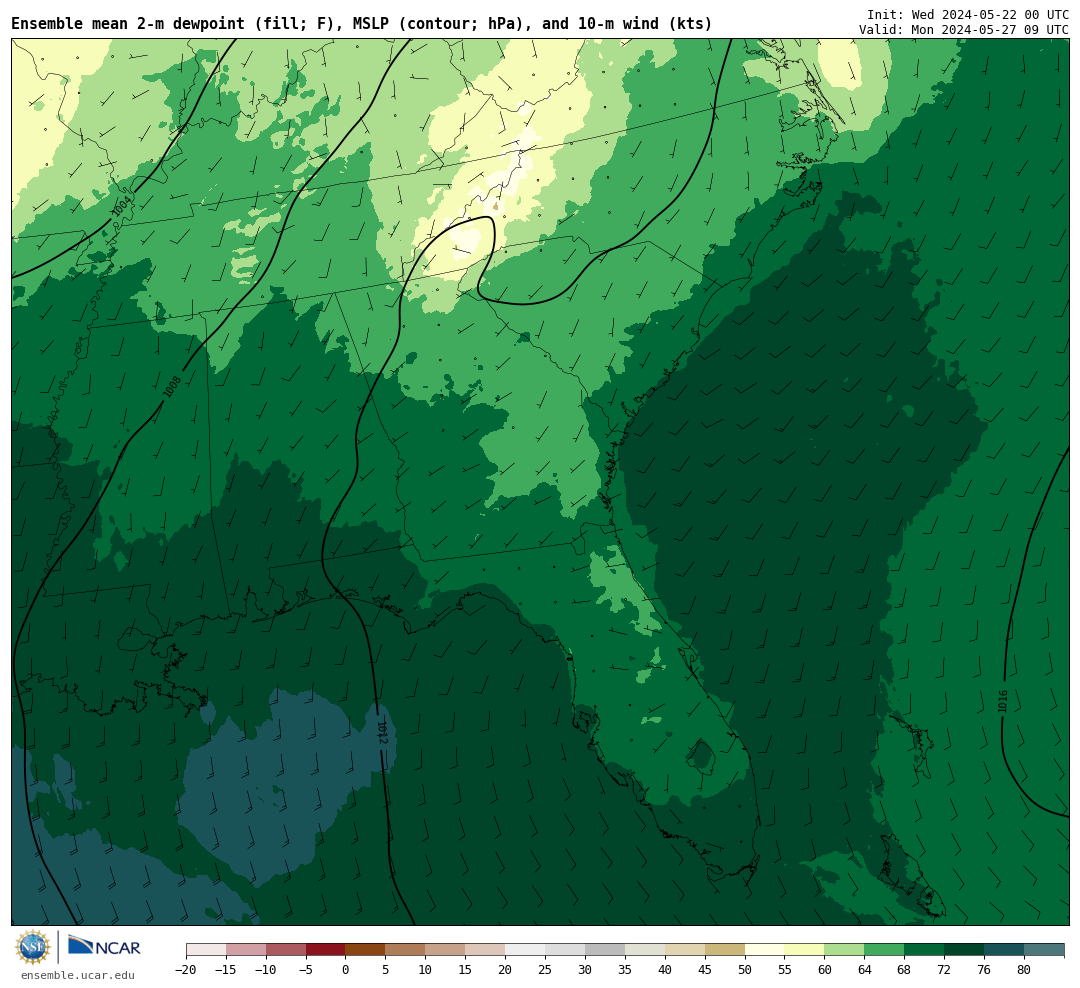Click the 35 to 40 legend swatch
Screen dimensions: 1080x988
645,950
